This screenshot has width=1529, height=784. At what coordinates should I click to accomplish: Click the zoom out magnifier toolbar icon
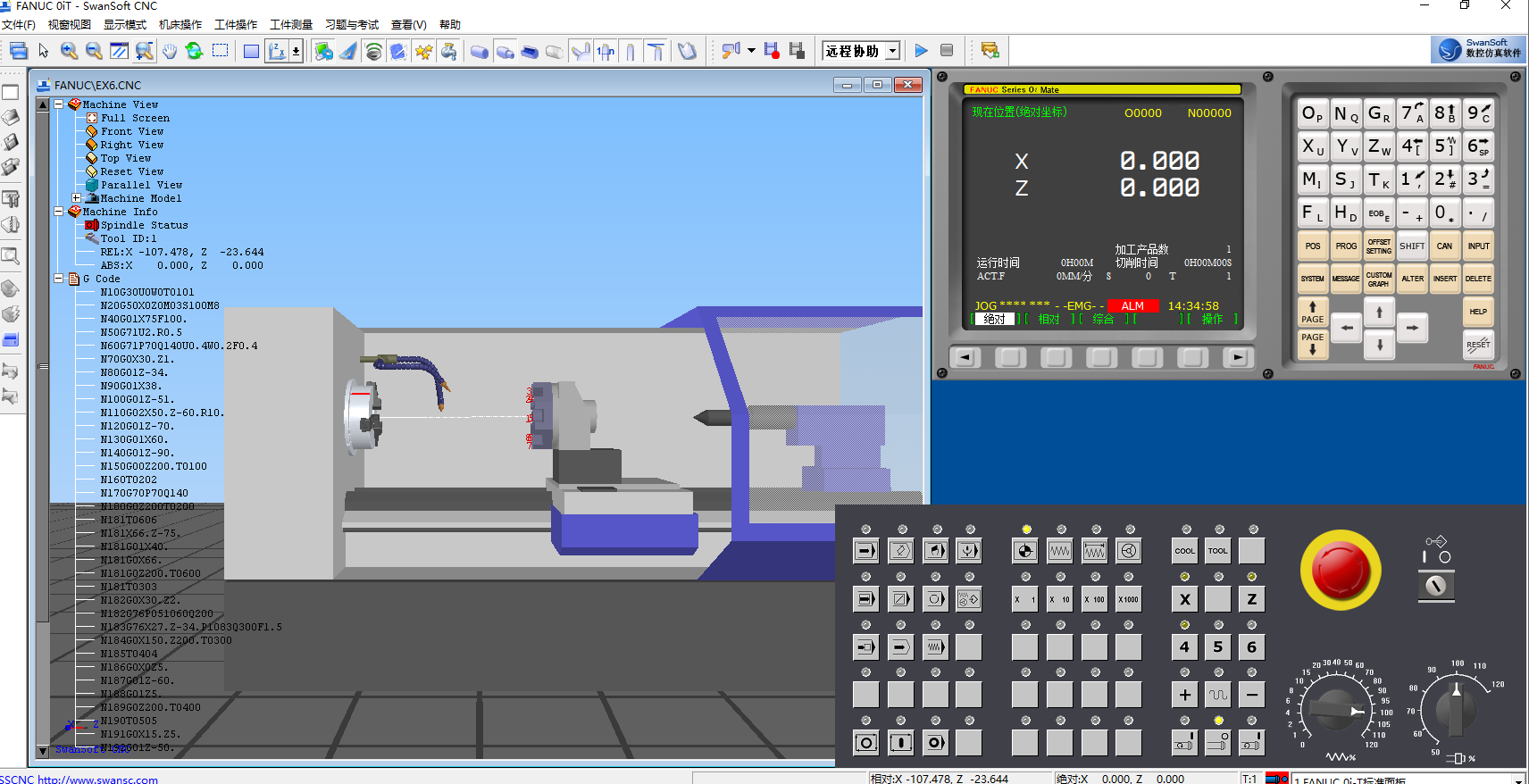point(94,51)
